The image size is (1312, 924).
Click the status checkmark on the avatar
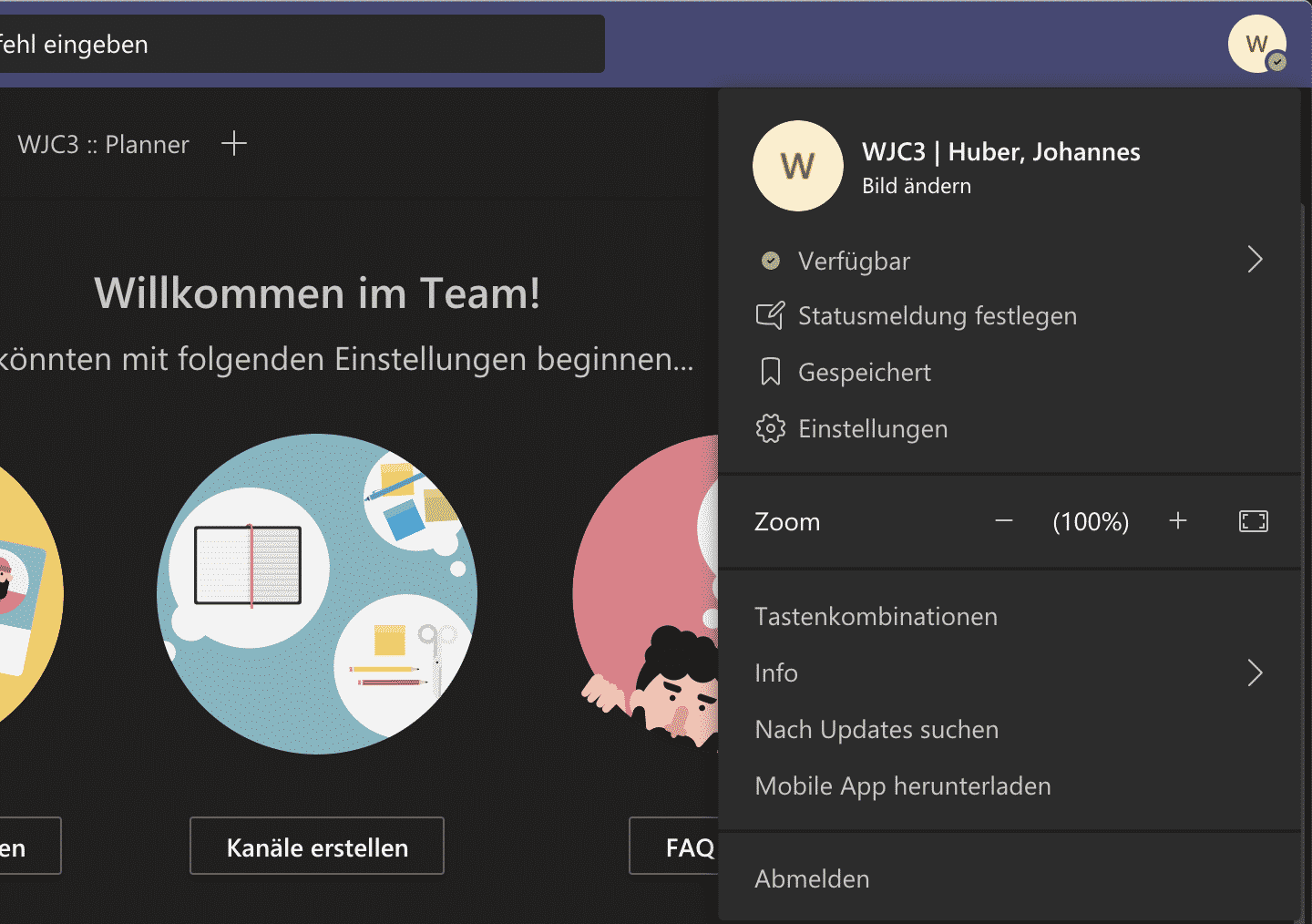[1278, 61]
